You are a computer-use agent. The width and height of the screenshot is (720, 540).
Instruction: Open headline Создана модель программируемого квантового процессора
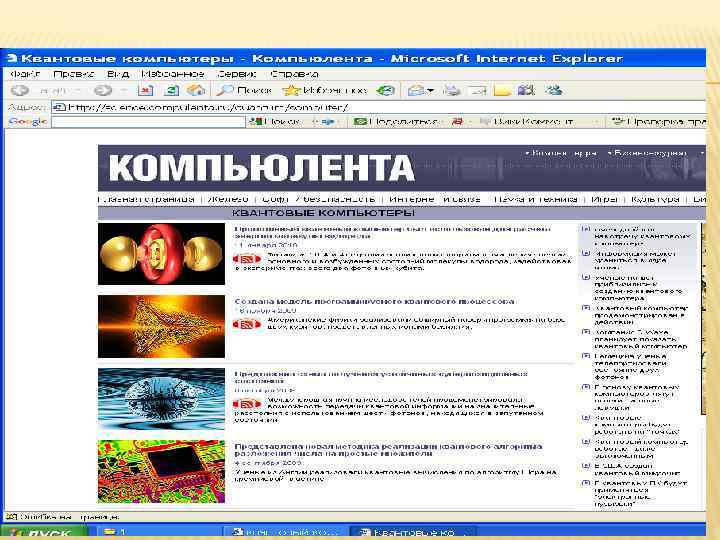[x=375, y=302]
